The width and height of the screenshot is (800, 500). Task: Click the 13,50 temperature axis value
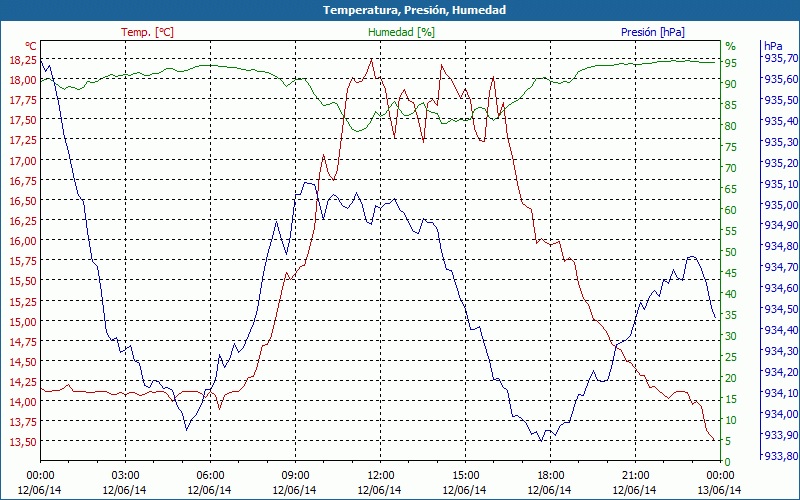point(23,441)
